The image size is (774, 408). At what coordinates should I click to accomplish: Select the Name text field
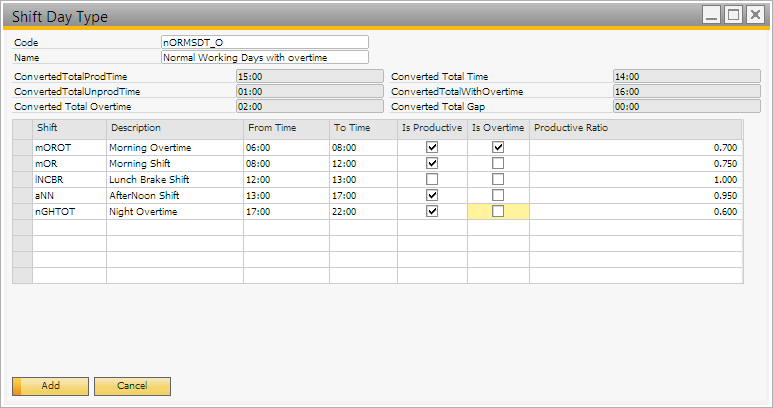click(x=264, y=58)
